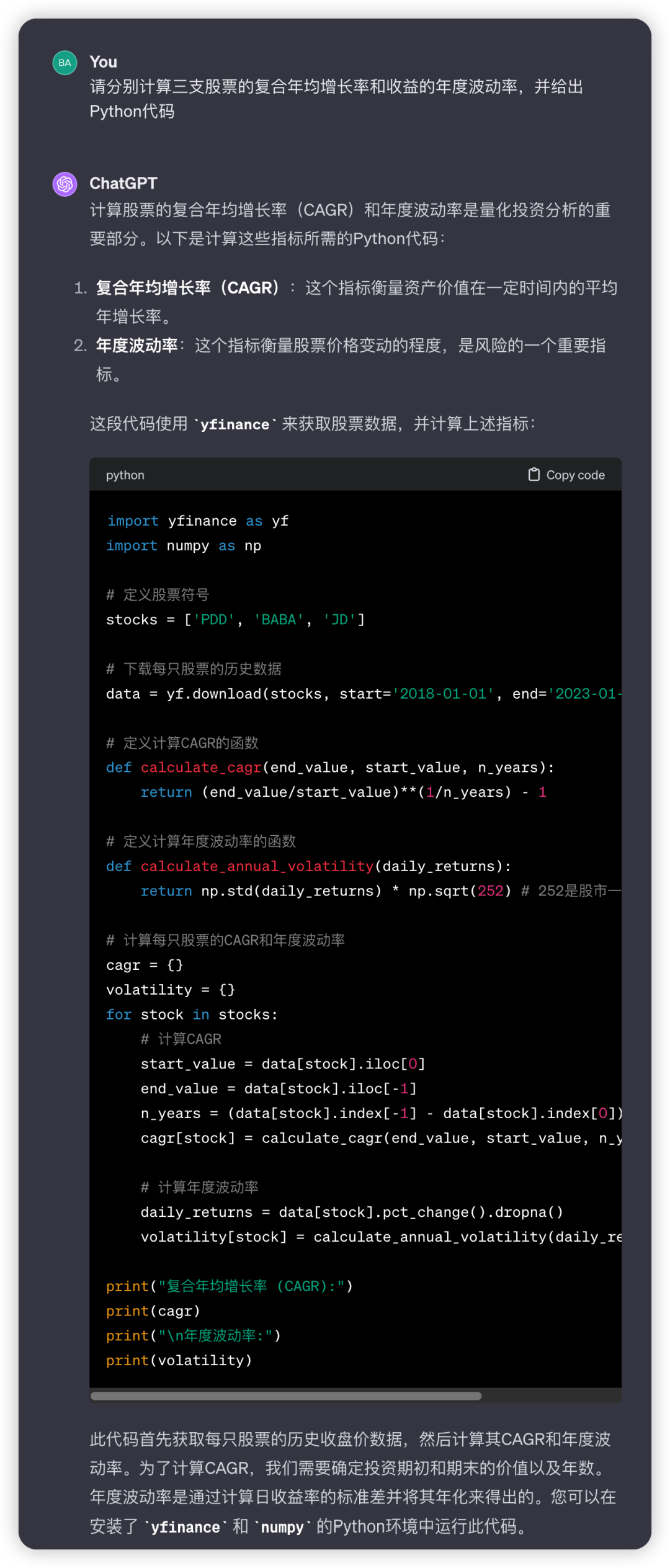Click the '# 定义股票符号' comment line
The height and width of the screenshot is (1568, 670).
click(158, 595)
